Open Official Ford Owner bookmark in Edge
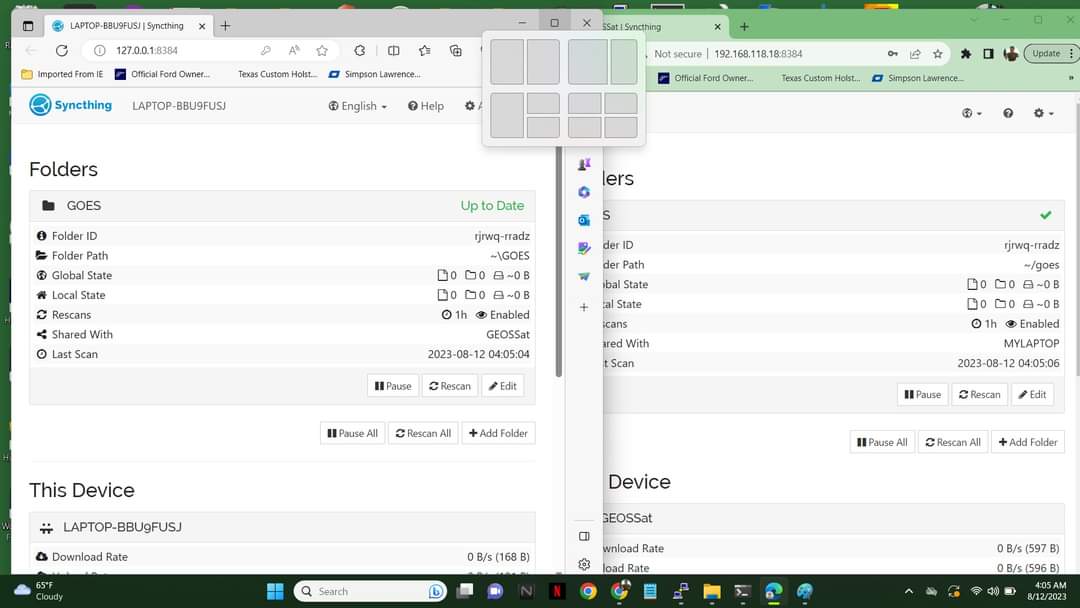 click(x=163, y=74)
